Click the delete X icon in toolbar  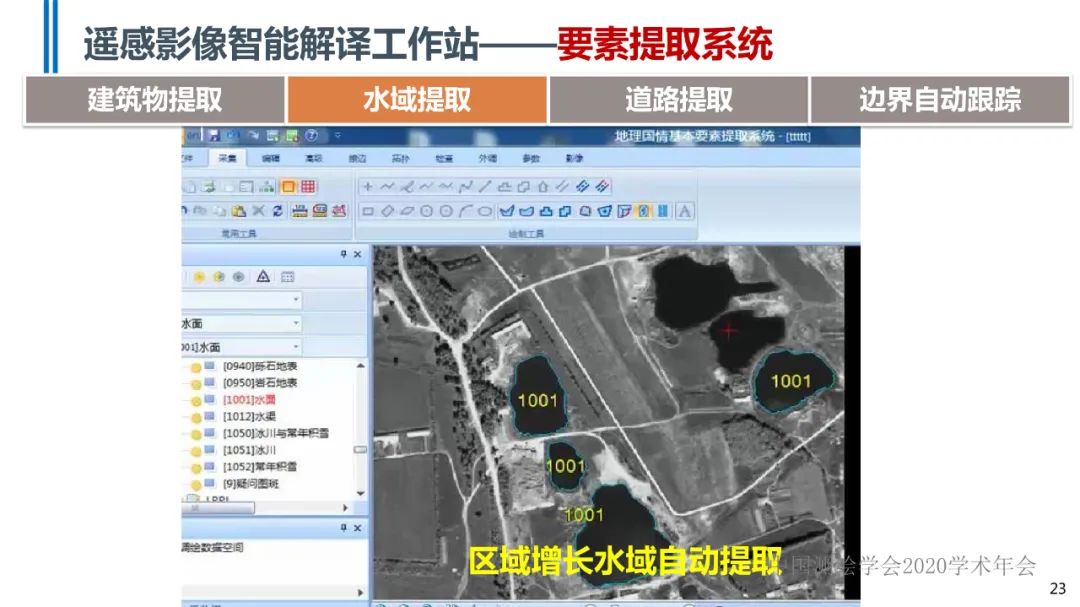pos(258,211)
